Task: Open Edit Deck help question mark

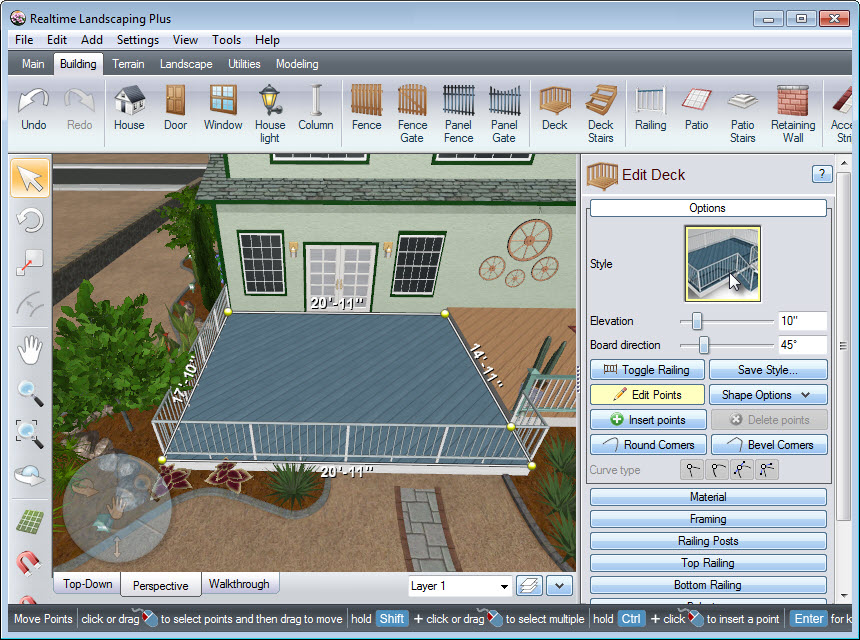Action: click(822, 174)
